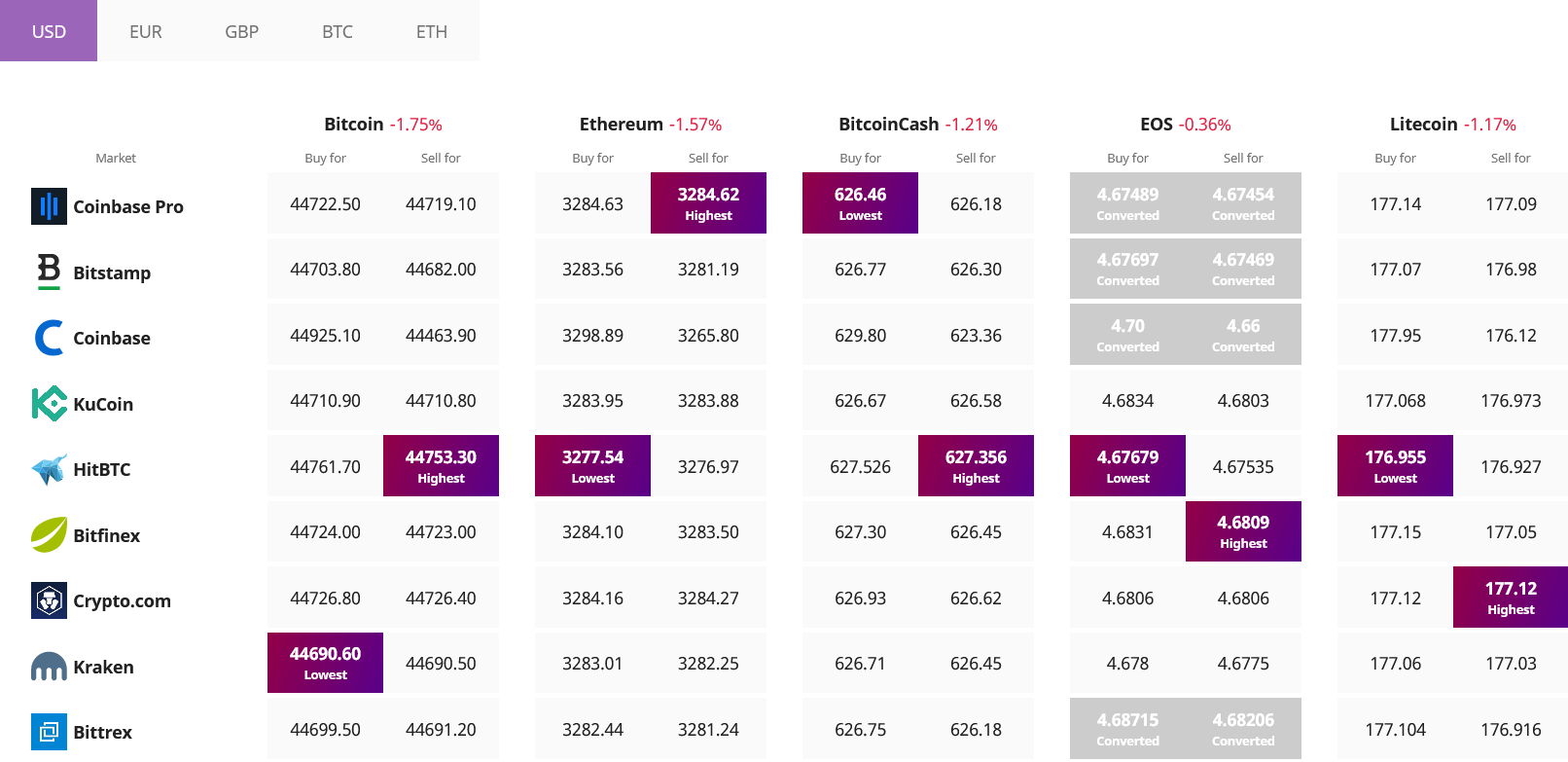Click the Bitcoin column heading
Screen dimensions: 1568x762
click(x=354, y=124)
